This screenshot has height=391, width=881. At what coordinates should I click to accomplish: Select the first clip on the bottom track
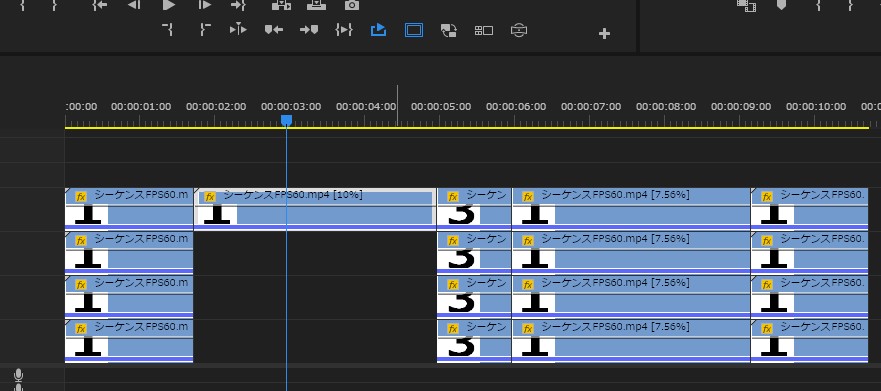(129, 340)
